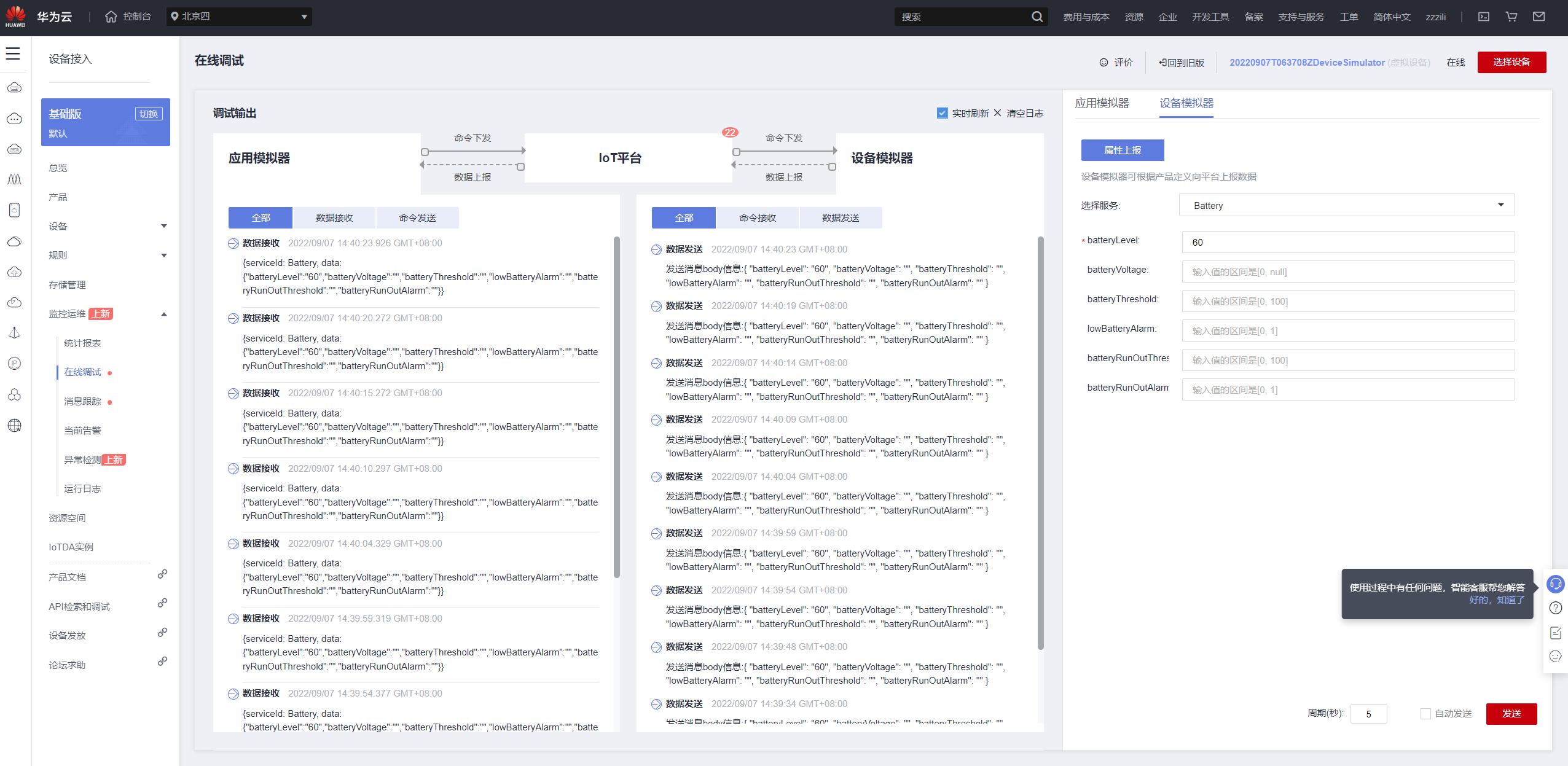The width and height of the screenshot is (1568, 766).
Task: Open the shopping cart icon
Action: coord(1511,17)
